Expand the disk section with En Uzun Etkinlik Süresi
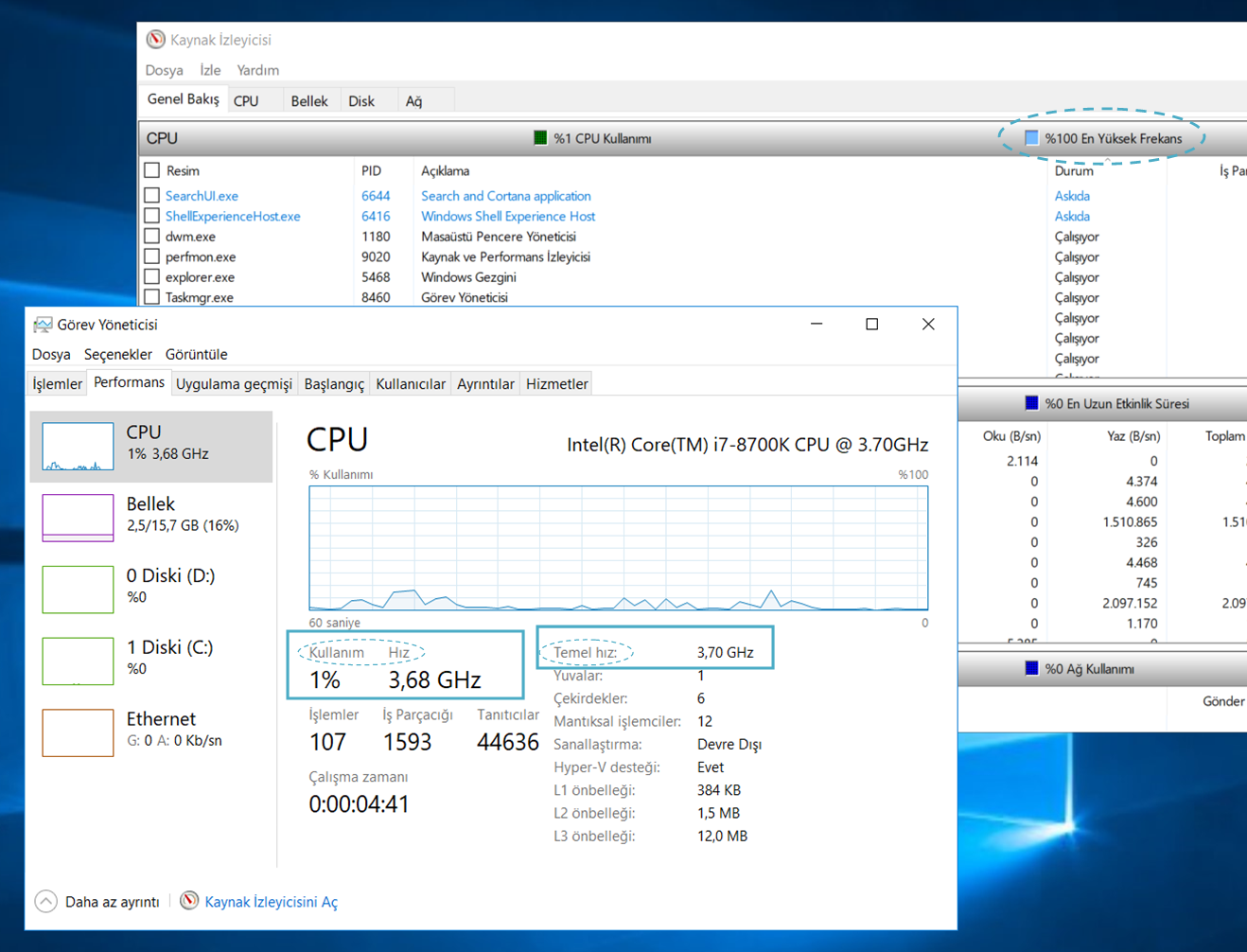This screenshot has width=1247, height=952. tap(1102, 403)
